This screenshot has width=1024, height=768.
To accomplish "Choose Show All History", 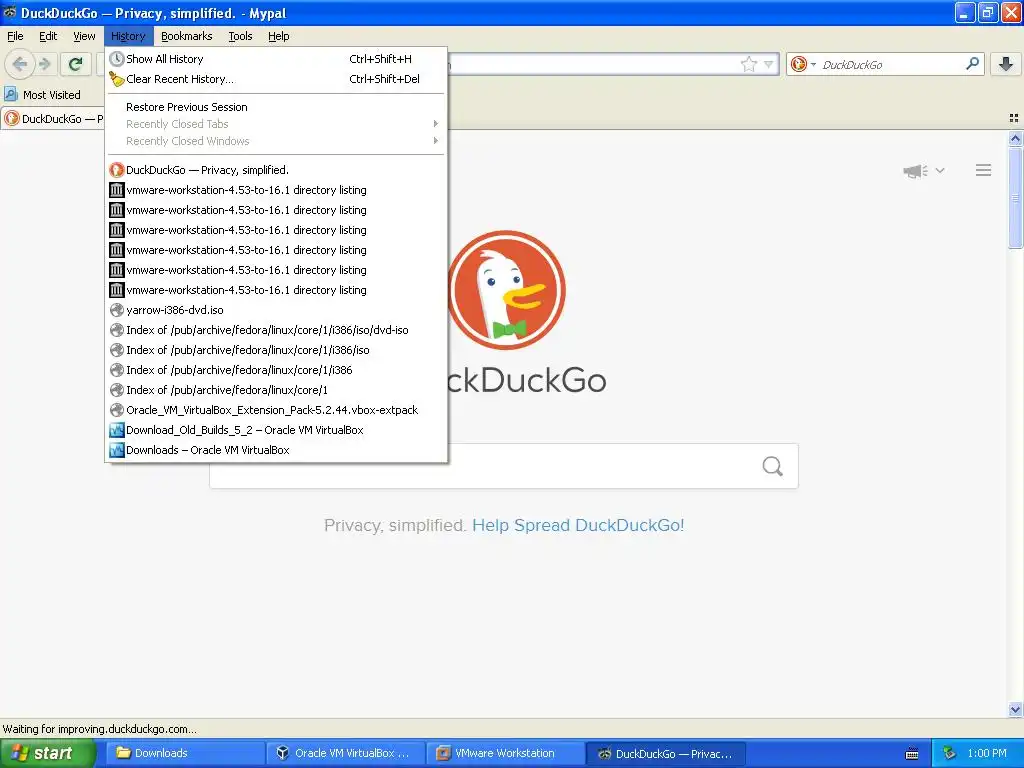I will (x=276, y=59).
